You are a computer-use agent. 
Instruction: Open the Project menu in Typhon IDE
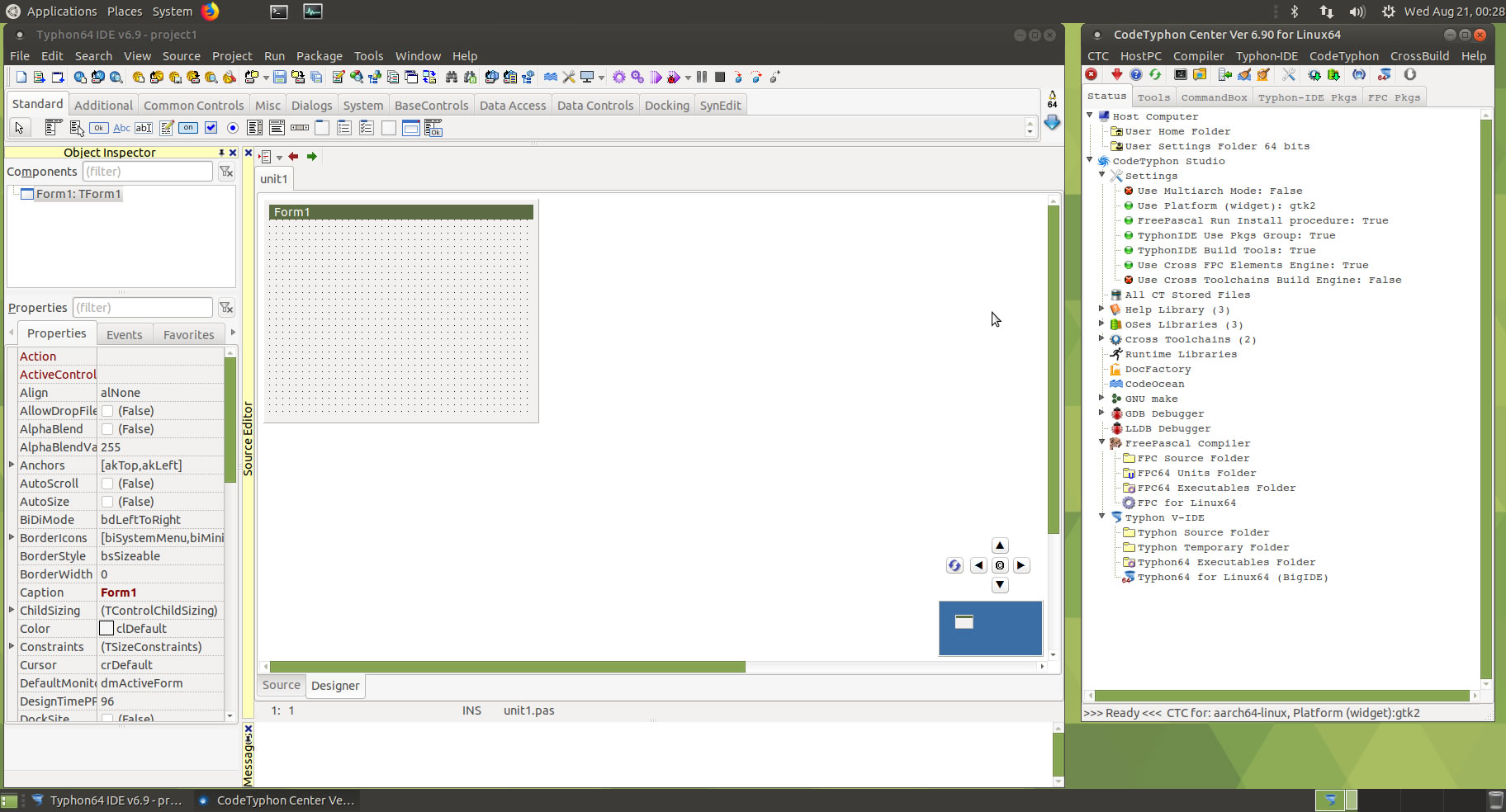(x=232, y=56)
